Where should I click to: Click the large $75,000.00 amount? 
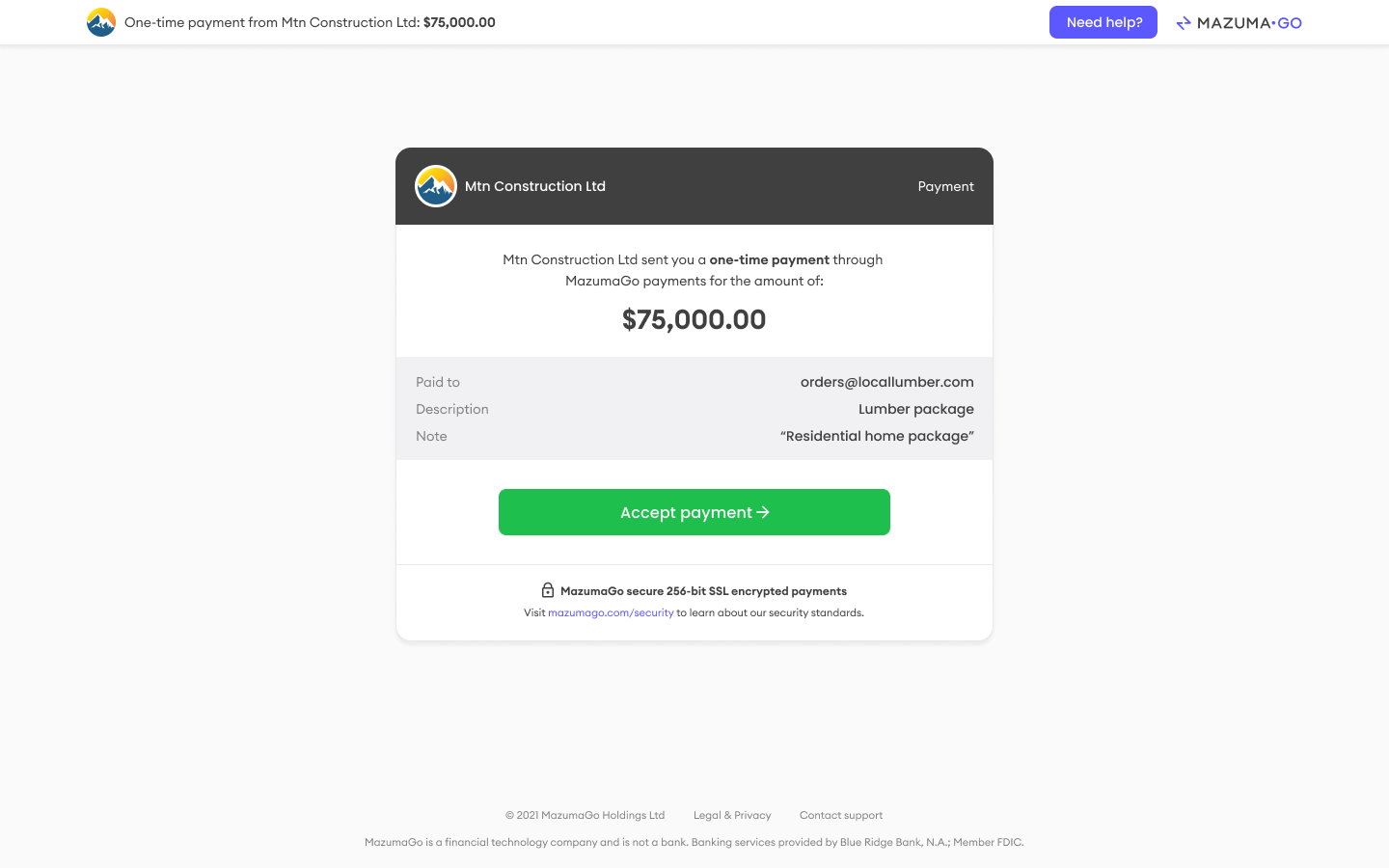(694, 319)
